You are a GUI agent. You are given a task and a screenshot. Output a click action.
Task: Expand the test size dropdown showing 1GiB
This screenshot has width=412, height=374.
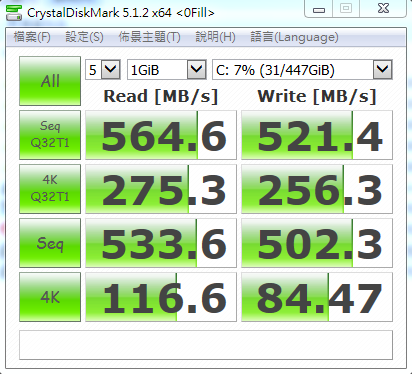point(196,70)
